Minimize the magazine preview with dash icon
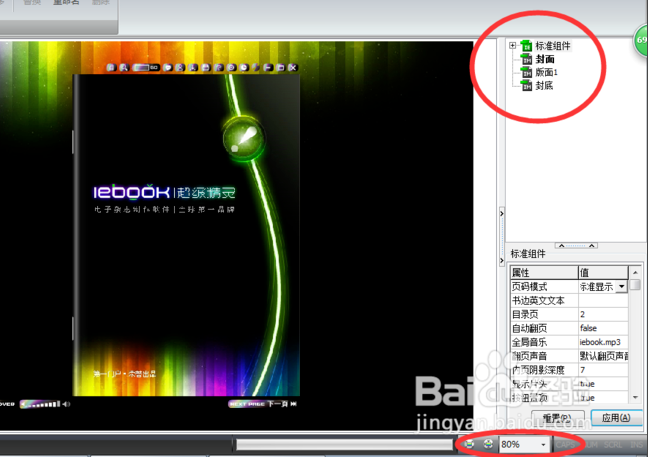The height and width of the screenshot is (457, 648). 268,67
